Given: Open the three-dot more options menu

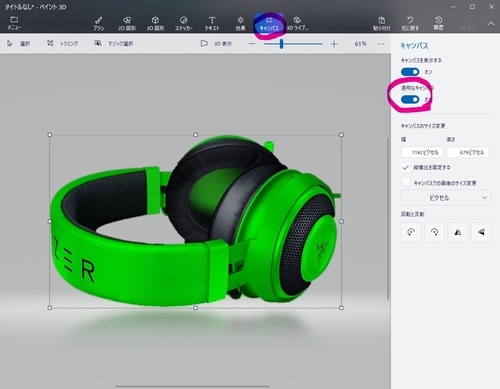Looking at the screenshot, I should [x=381, y=44].
